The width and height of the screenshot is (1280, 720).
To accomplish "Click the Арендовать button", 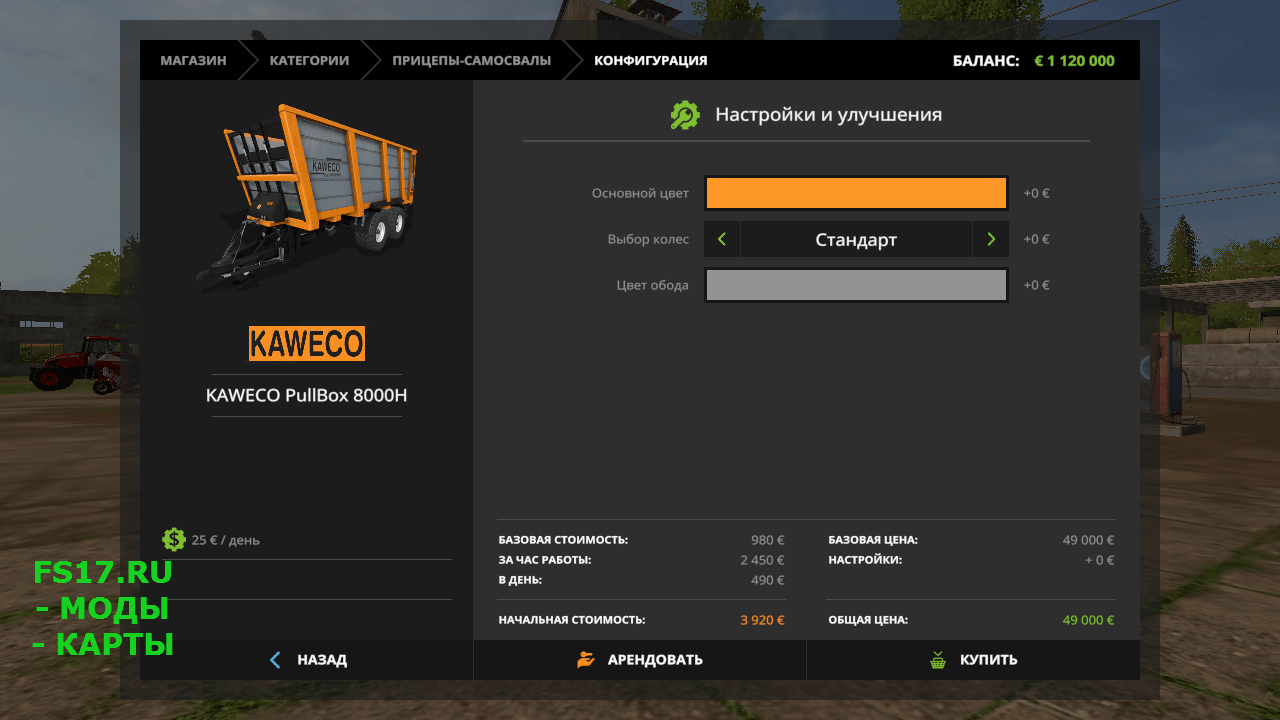I will click(640, 660).
